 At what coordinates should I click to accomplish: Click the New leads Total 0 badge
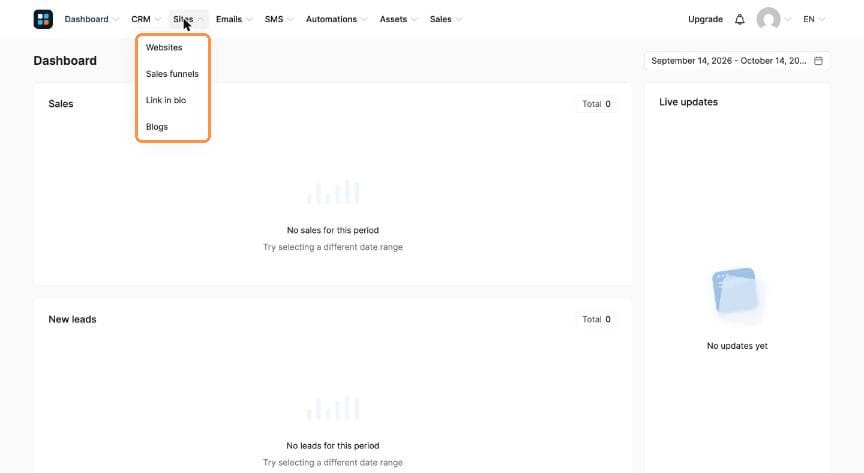coord(596,319)
